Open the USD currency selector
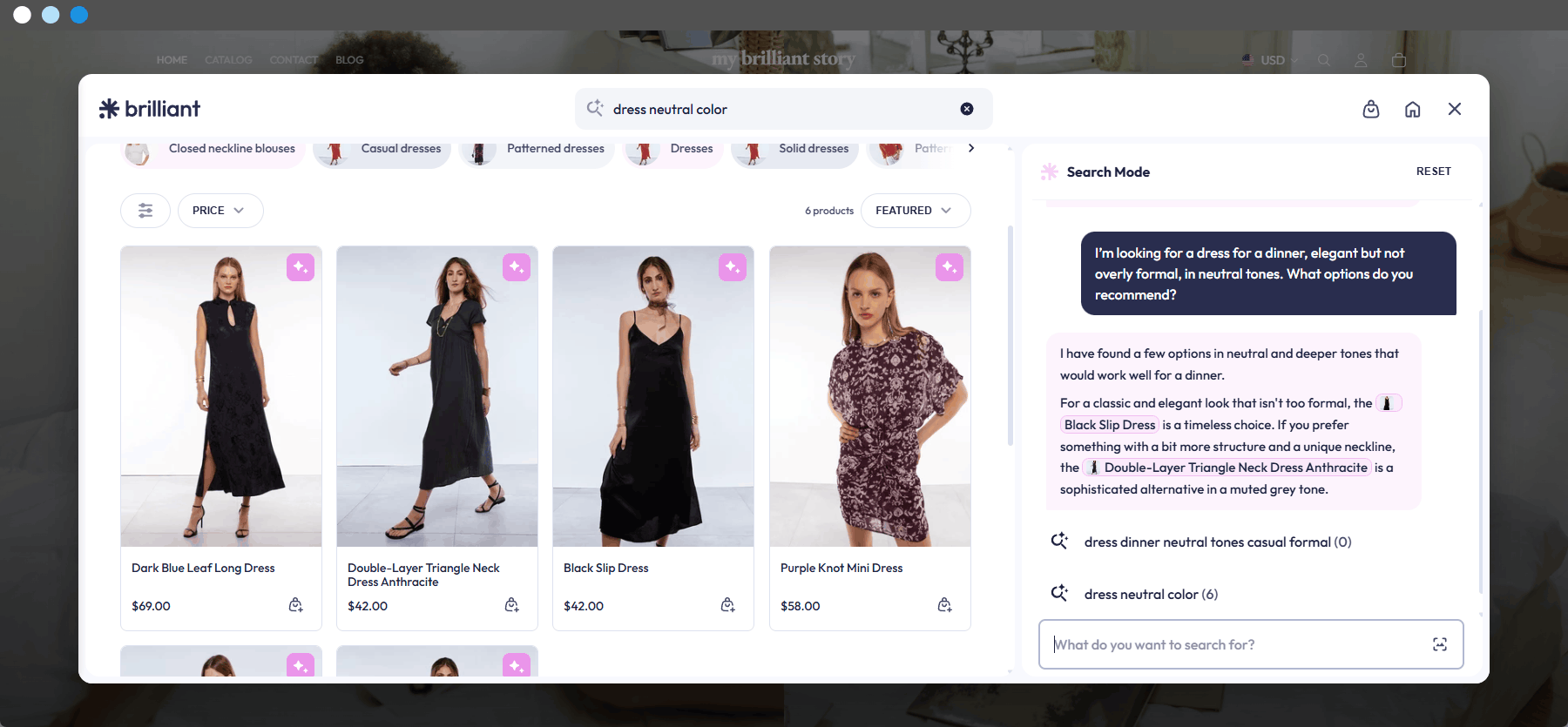The height and width of the screenshot is (727, 1568). (x=1270, y=60)
